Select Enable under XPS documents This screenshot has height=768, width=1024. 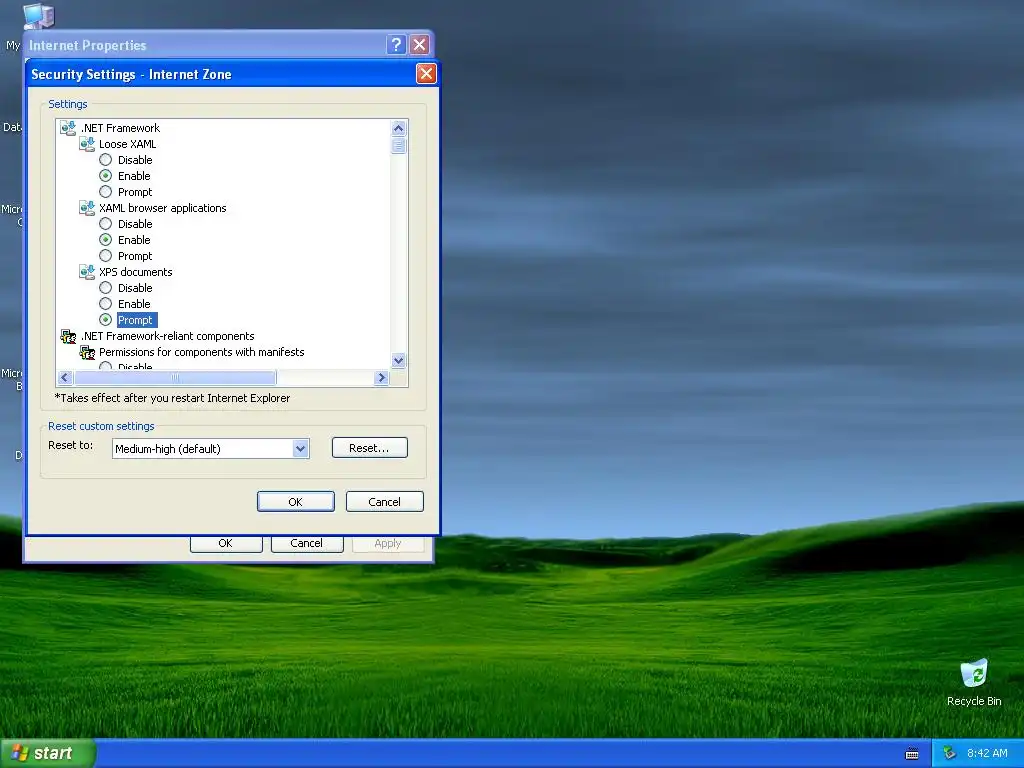coord(105,304)
